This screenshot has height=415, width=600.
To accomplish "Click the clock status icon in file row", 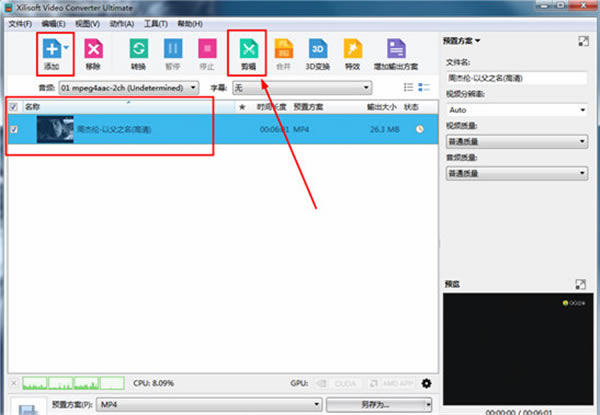I will pos(420,129).
